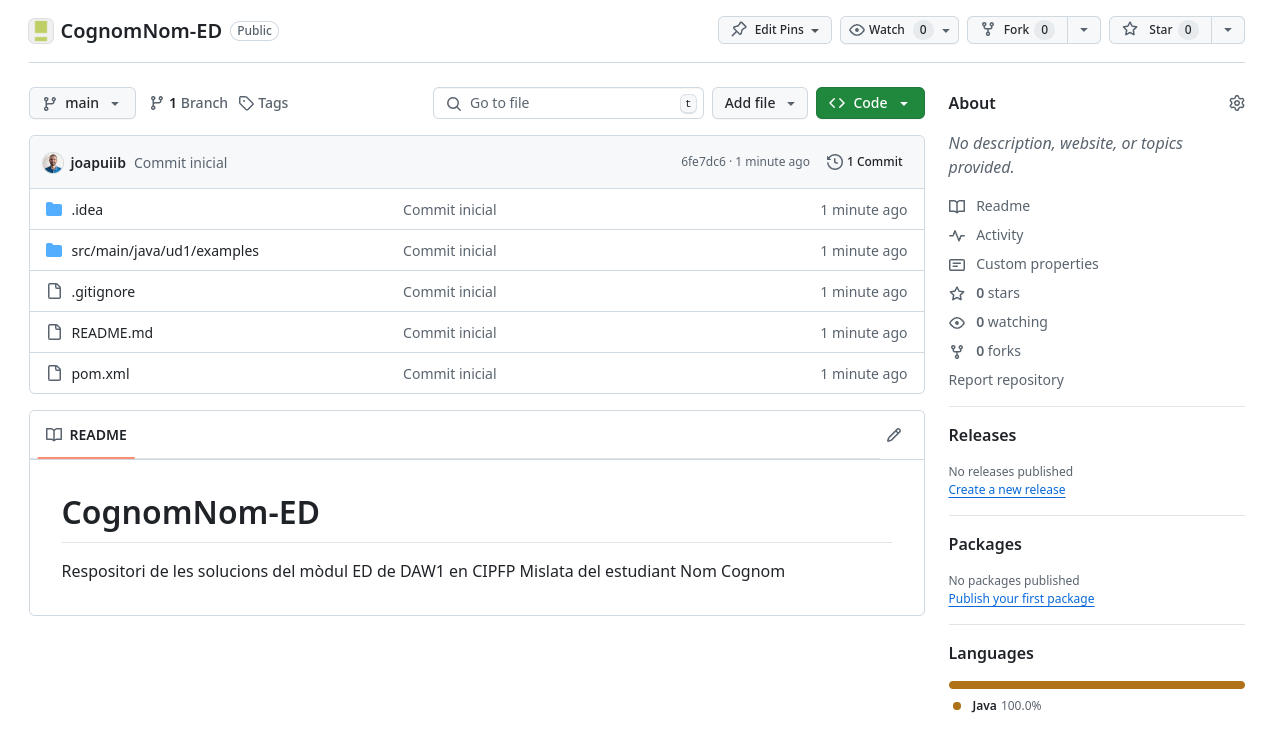Click the Edit Pins button
This screenshot has width=1271, height=735.
click(x=775, y=30)
